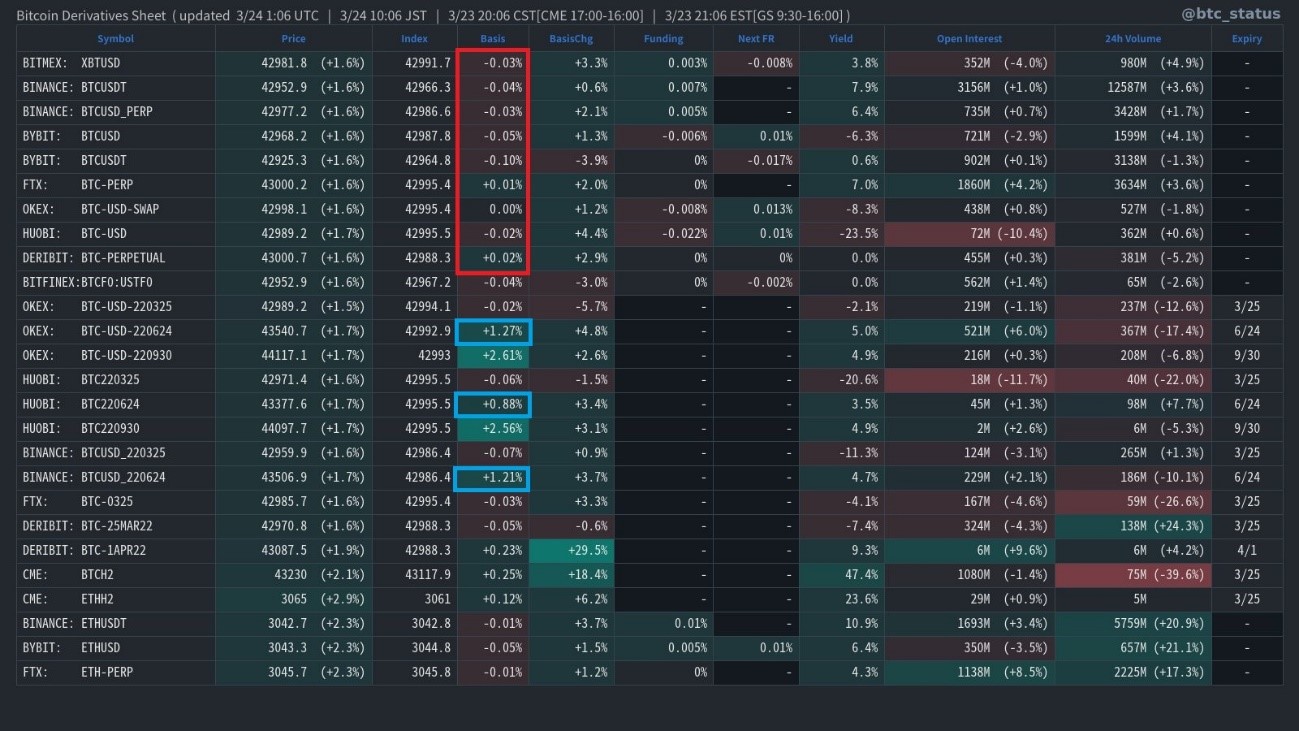Click the Index column header
Screen dimensions: 1299x731
(x=414, y=39)
